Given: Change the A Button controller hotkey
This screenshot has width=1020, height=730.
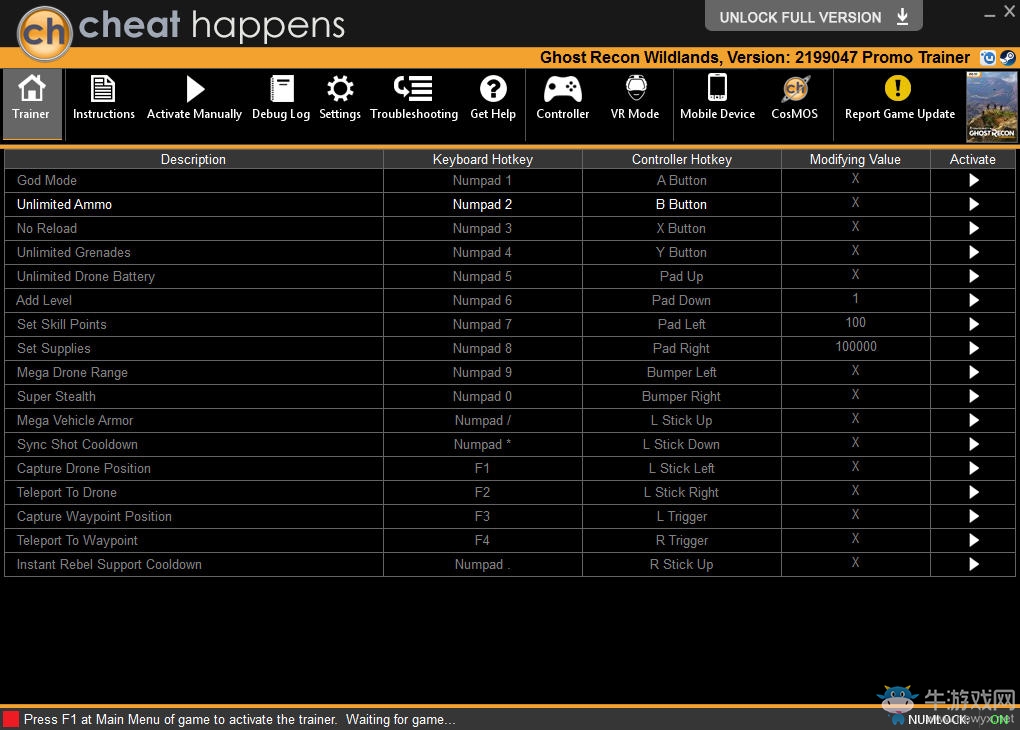Looking at the screenshot, I should click(682, 180).
